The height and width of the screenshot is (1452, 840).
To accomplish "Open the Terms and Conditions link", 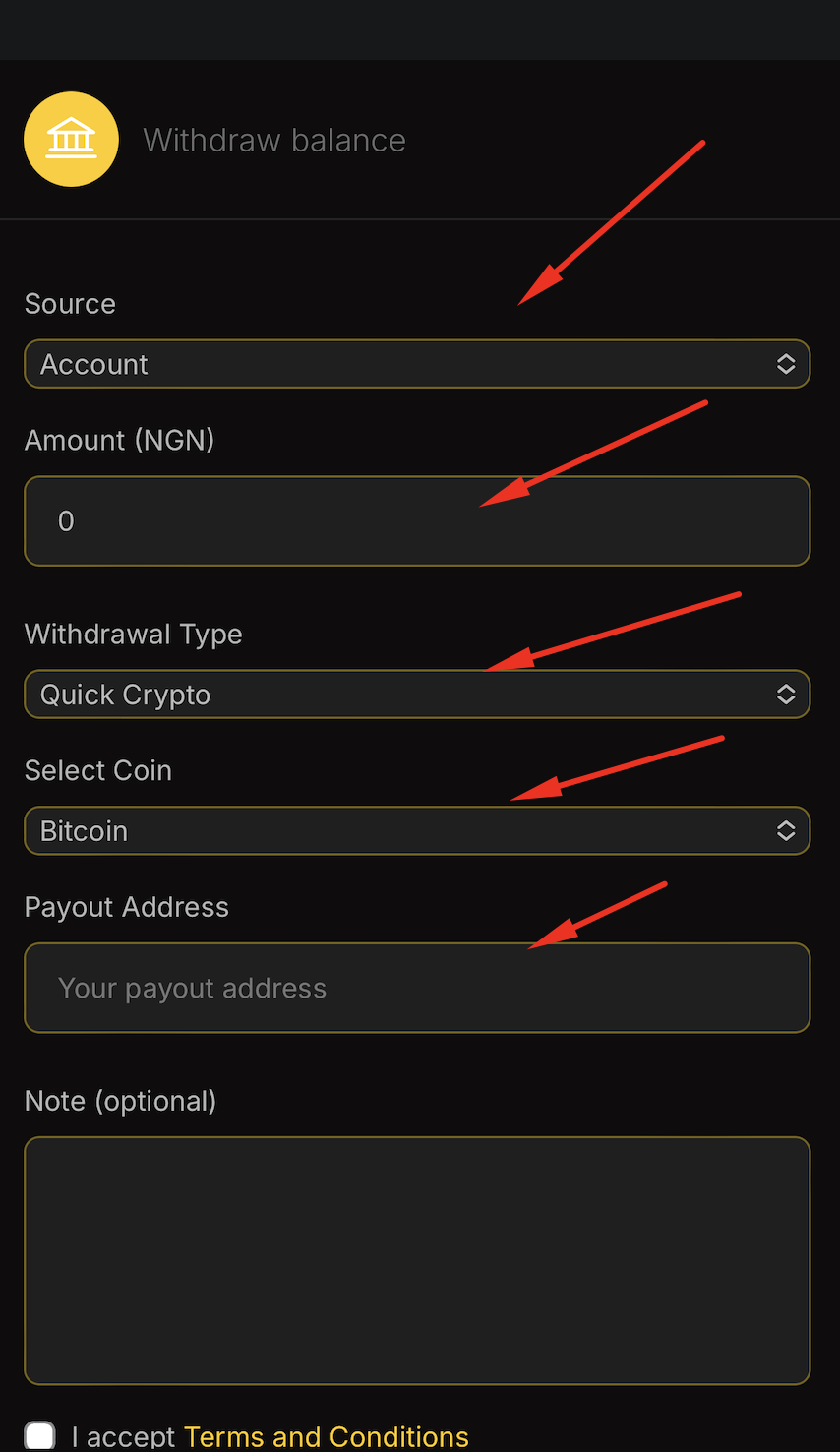I will 326,1436.
